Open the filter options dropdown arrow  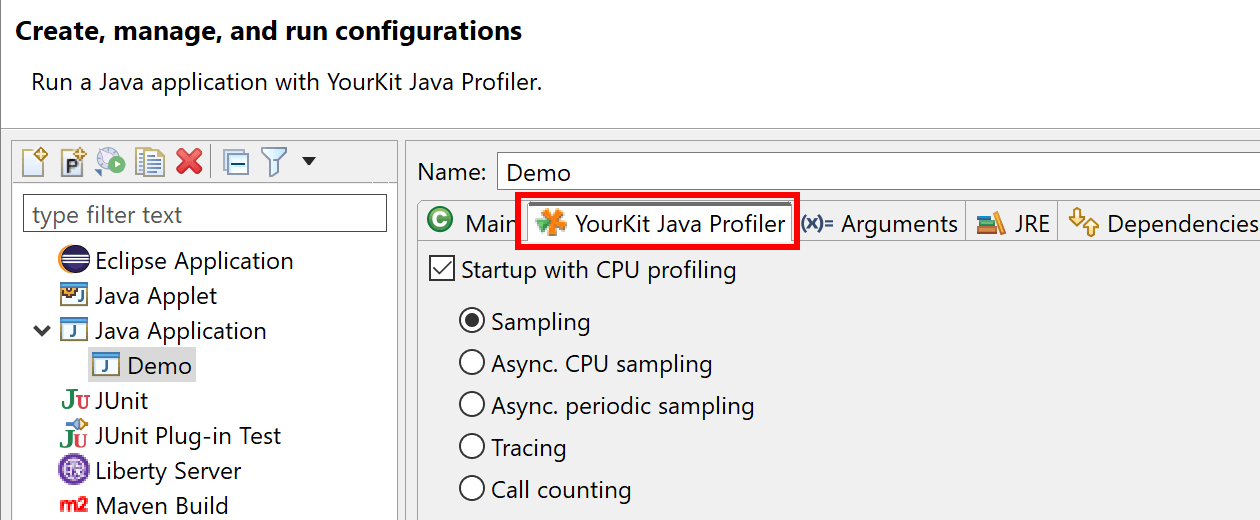pos(308,161)
